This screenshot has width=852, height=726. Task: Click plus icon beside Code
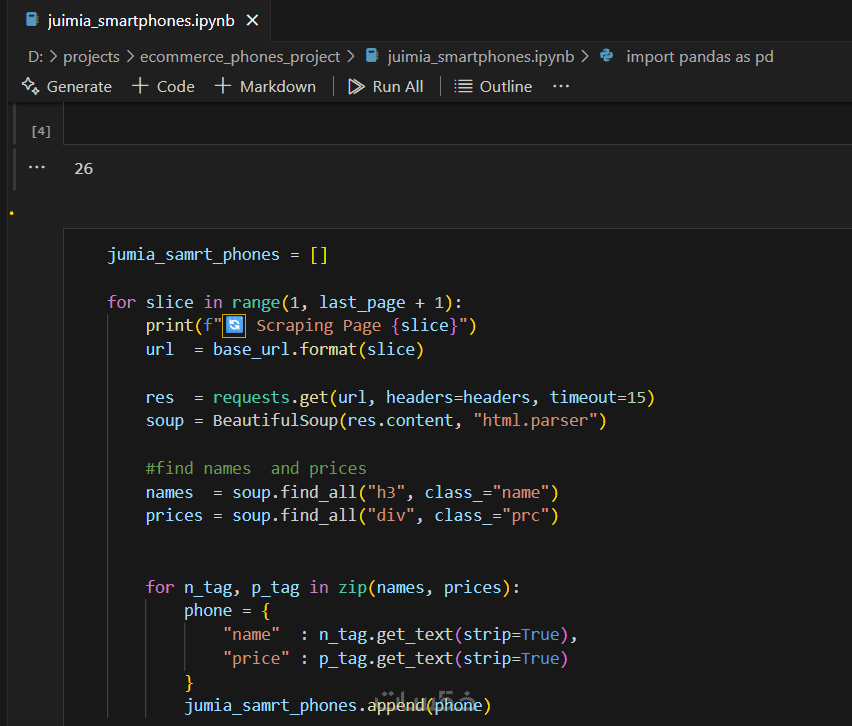[140, 86]
